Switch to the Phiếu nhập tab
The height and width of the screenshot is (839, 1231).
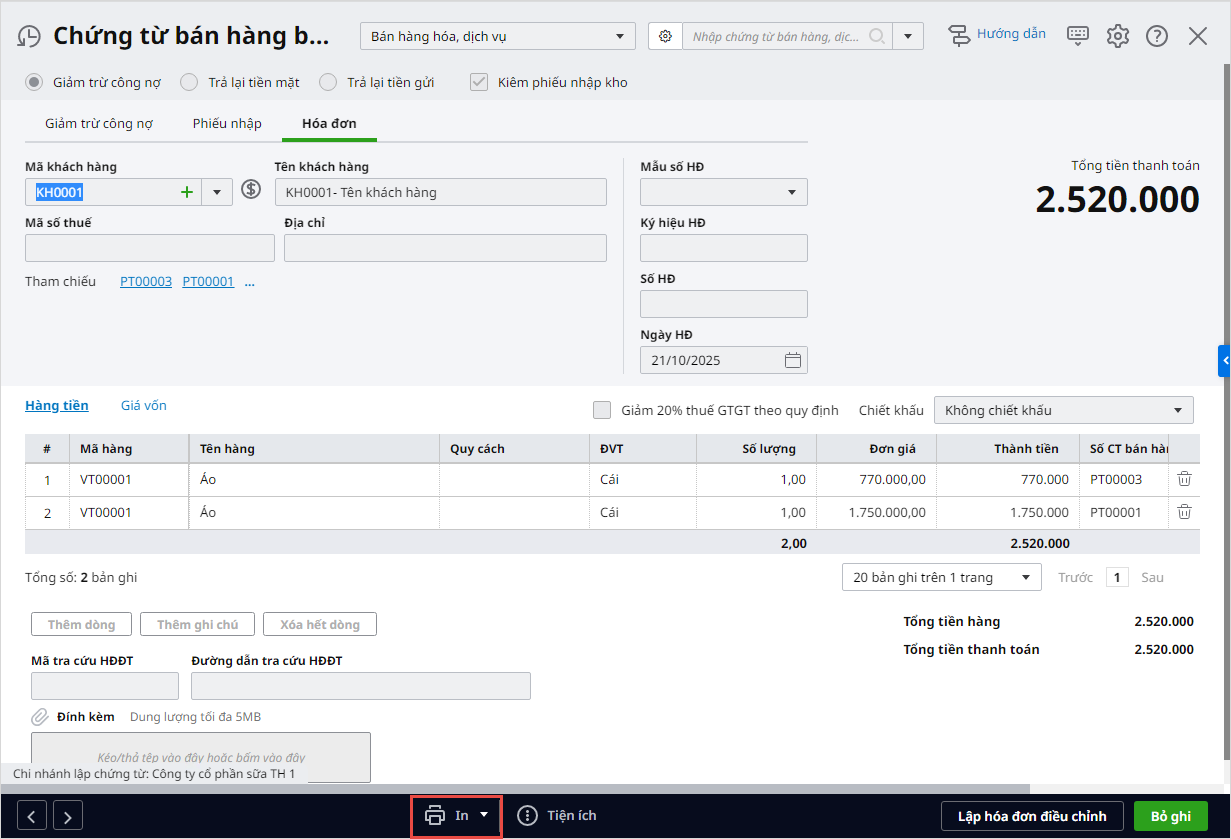pyautogui.click(x=227, y=124)
